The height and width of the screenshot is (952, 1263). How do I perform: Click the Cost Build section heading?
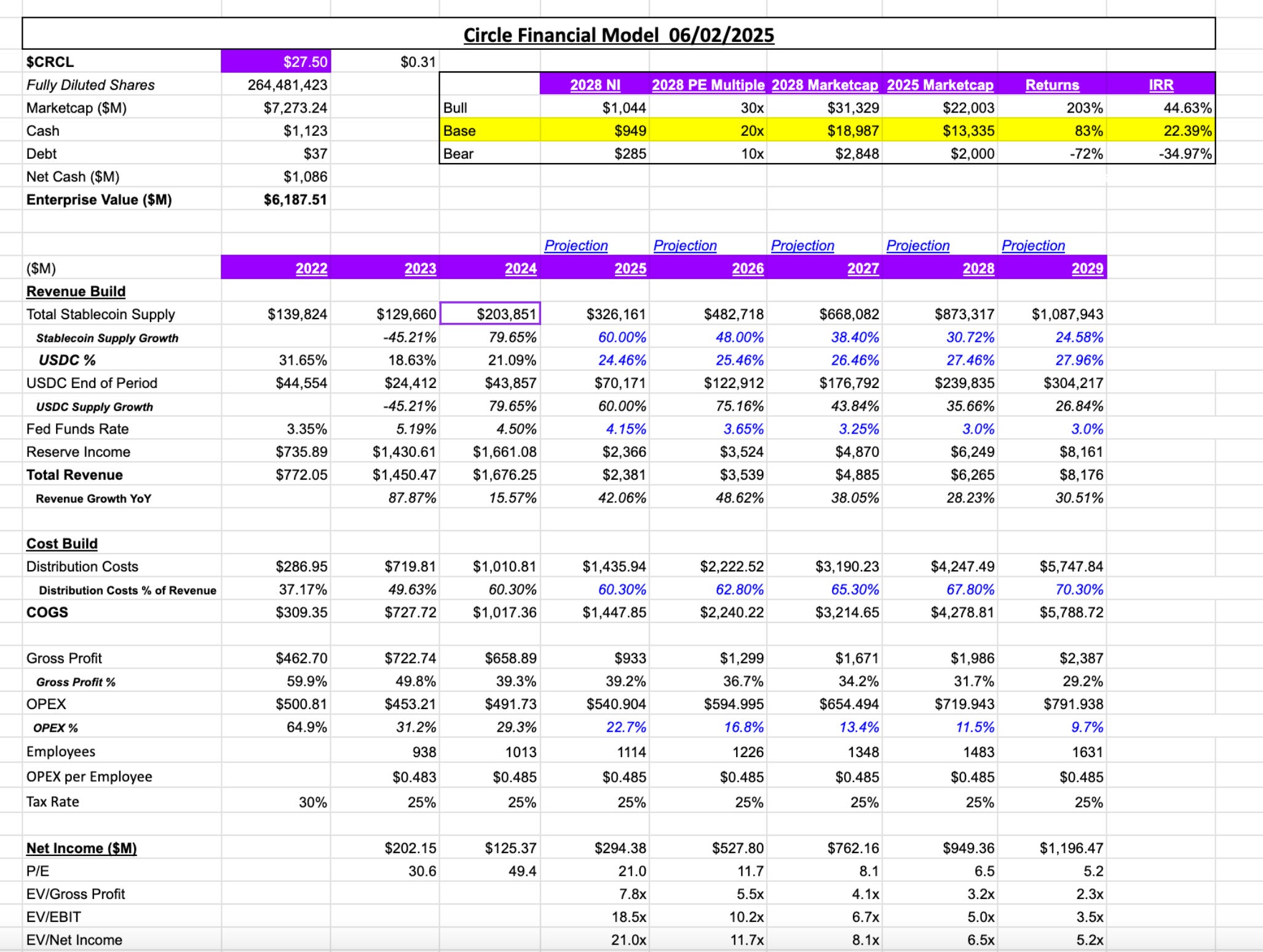pos(61,544)
